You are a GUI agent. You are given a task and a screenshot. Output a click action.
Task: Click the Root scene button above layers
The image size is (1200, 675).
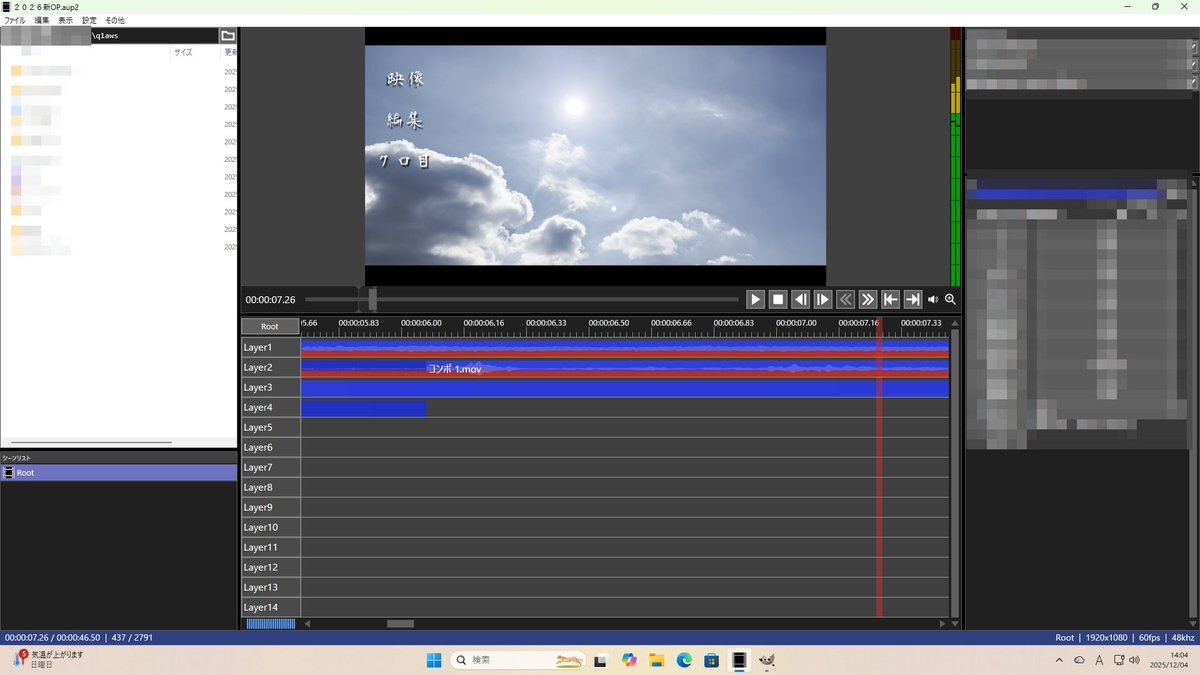click(x=270, y=326)
